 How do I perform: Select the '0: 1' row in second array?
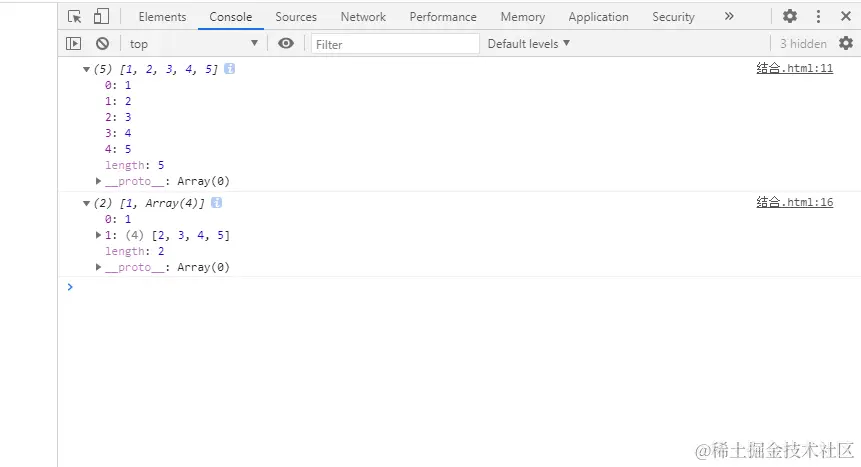(118, 219)
